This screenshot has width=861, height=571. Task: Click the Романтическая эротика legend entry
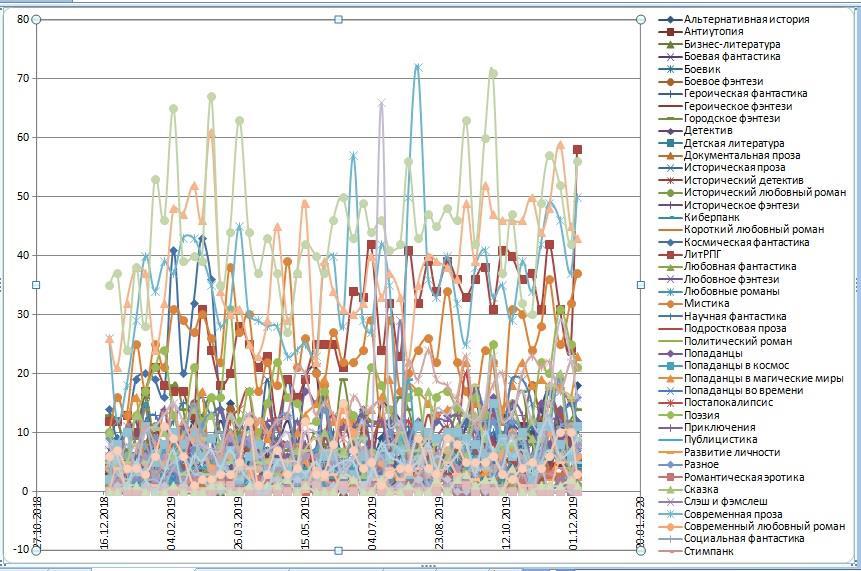pos(751,477)
